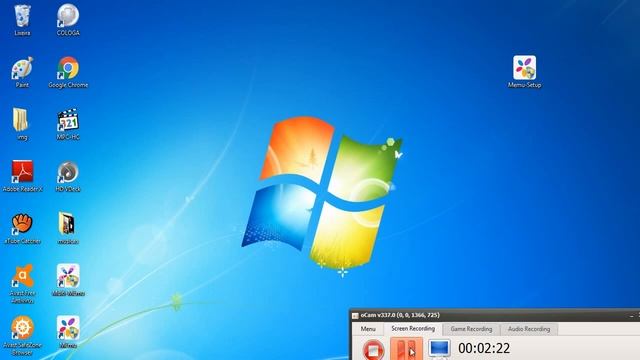Switch to the Game Recording tab
This screenshot has width=640, height=360.
pos(471,329)
